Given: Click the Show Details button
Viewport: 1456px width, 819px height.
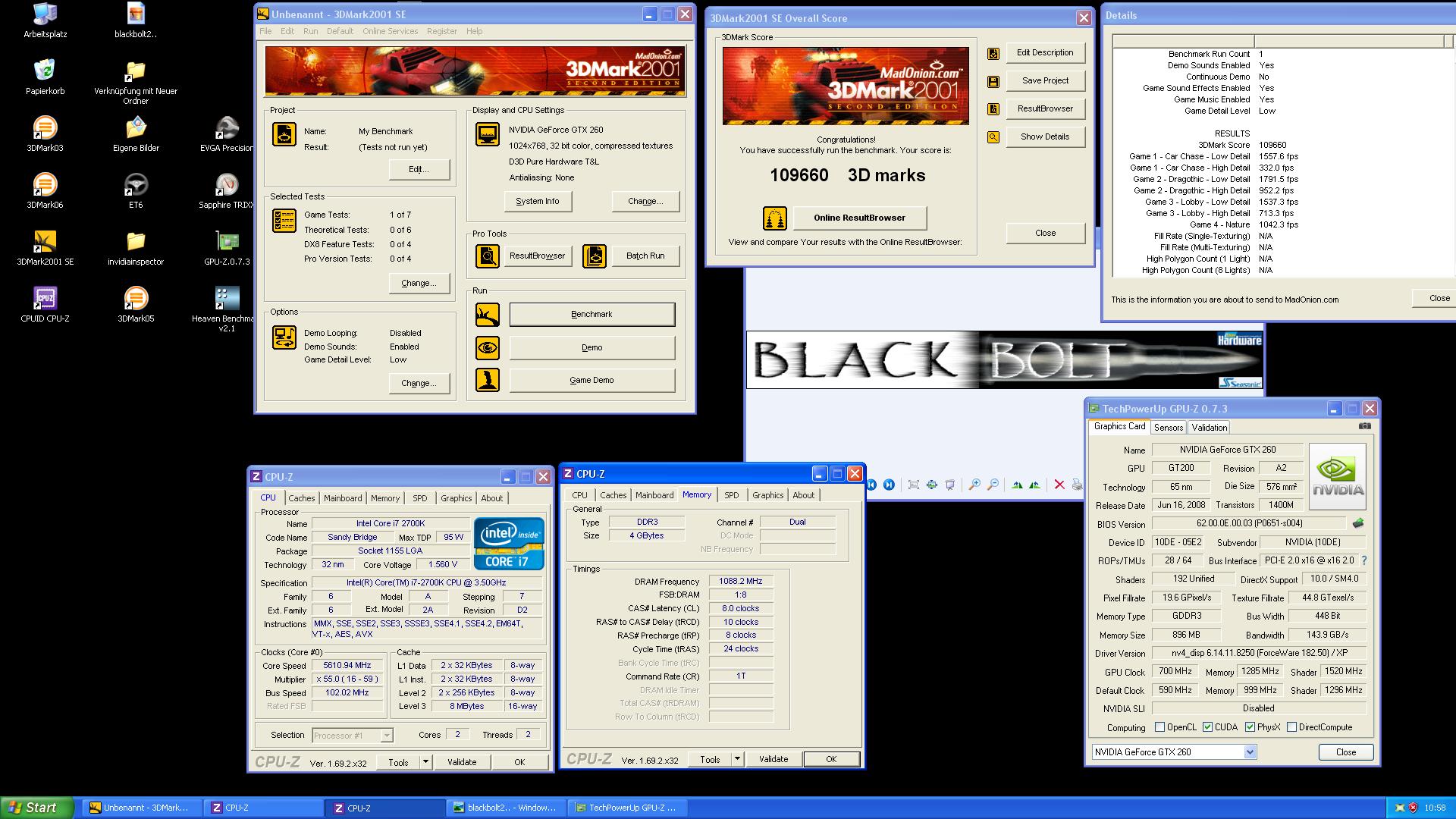Looking at the screenshot, I should [1045, 137].
